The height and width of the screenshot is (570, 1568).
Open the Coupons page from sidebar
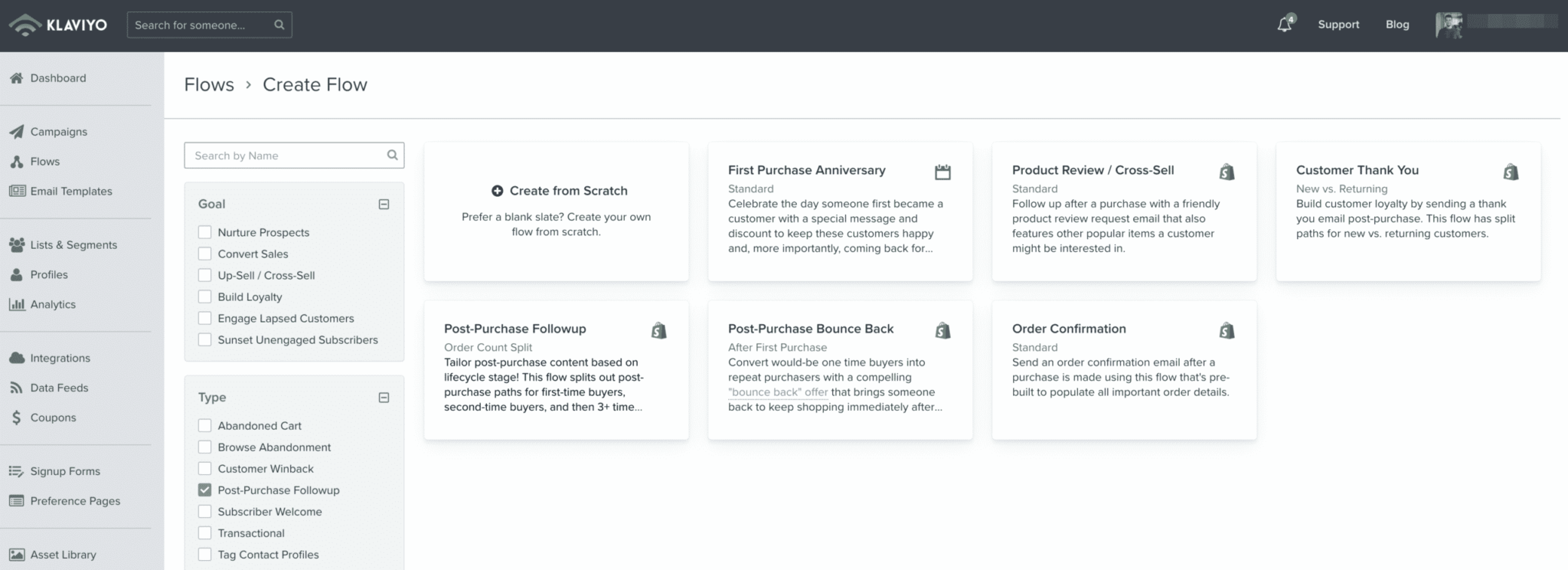pos(53,418)
